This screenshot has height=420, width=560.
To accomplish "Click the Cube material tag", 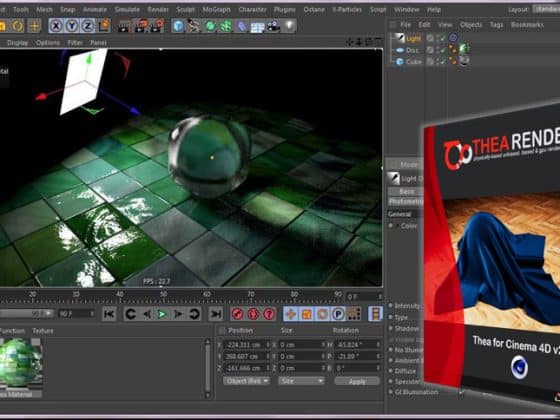I will click(x=464, y=61).
